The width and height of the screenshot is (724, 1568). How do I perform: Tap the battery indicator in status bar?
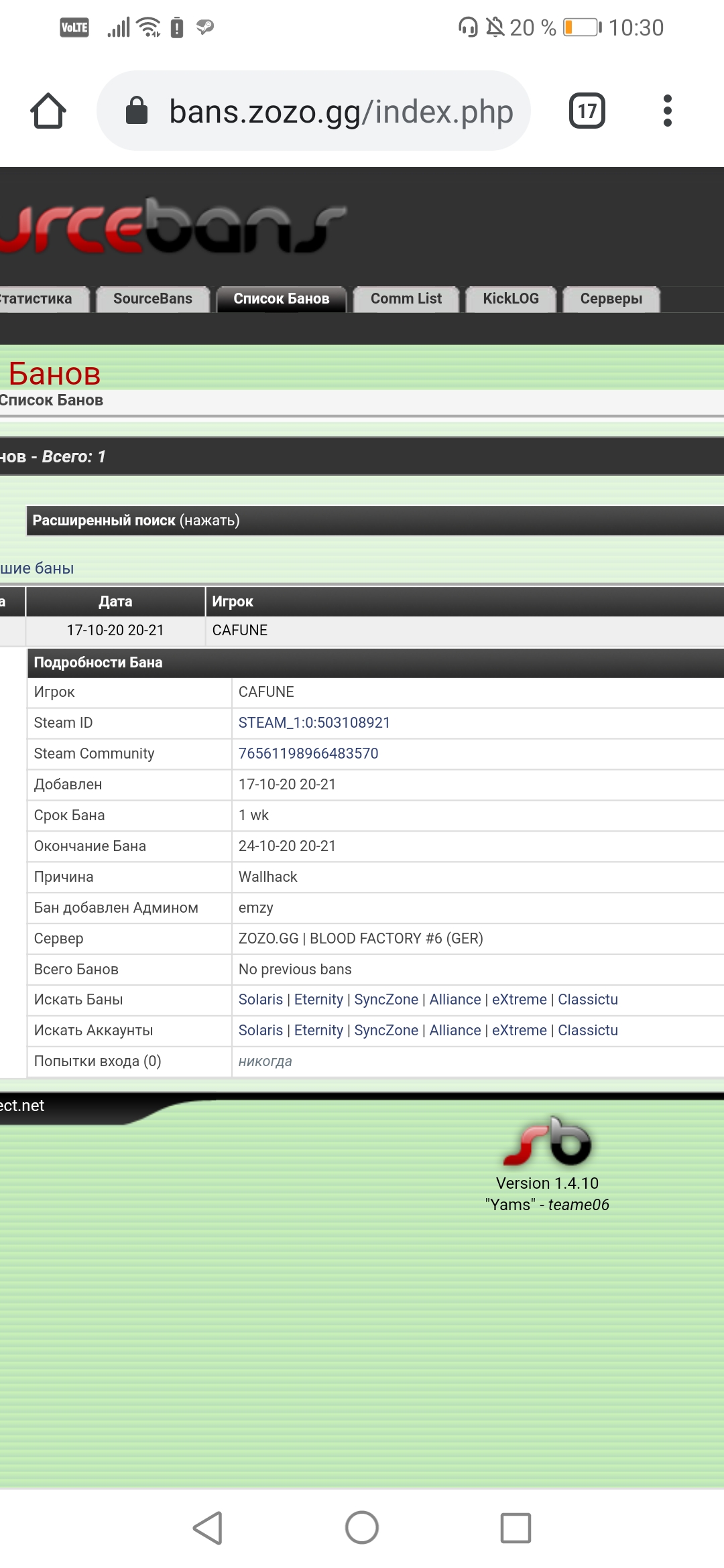coord(582,27)
